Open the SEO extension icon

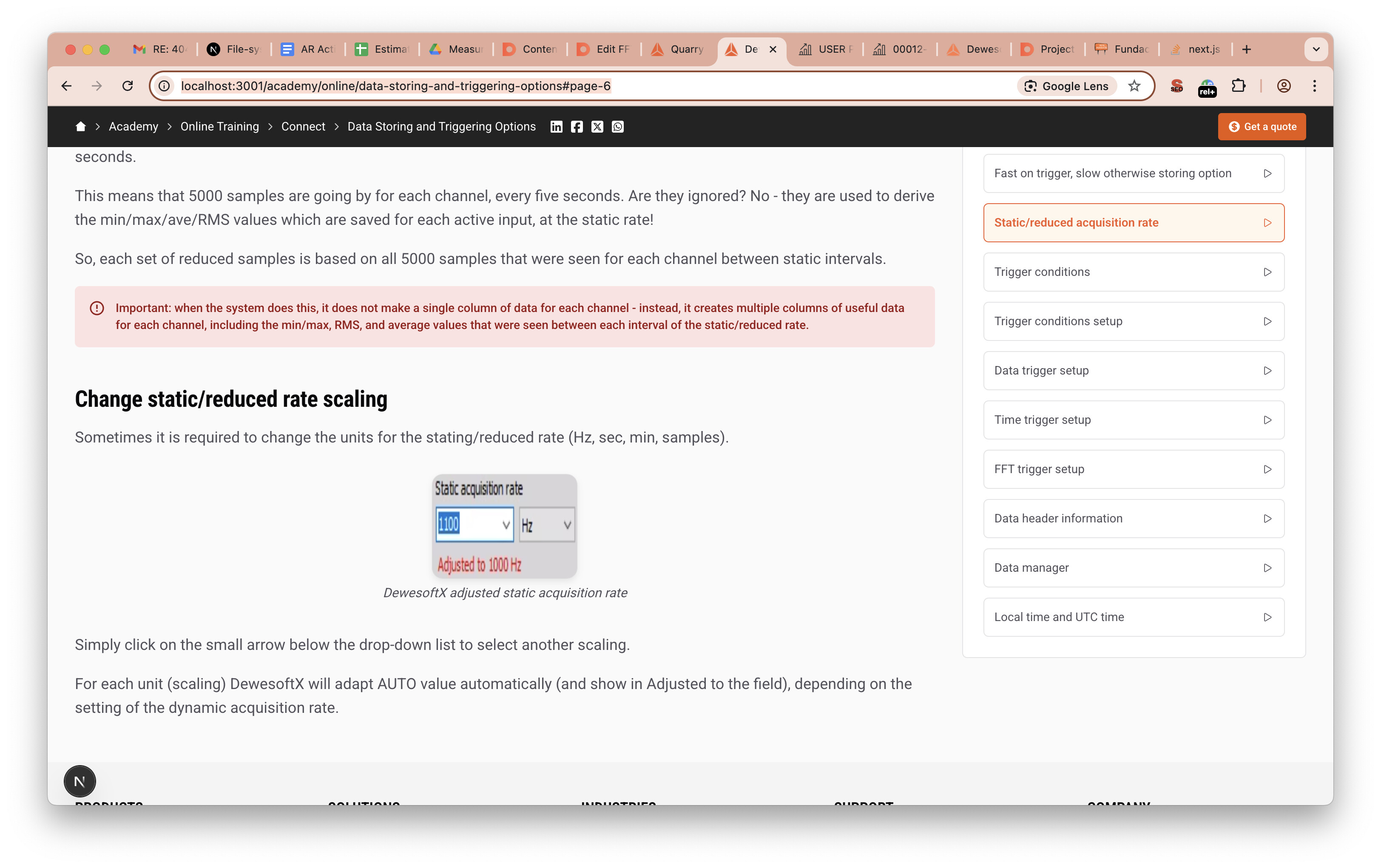click(x=1176, y=86)
